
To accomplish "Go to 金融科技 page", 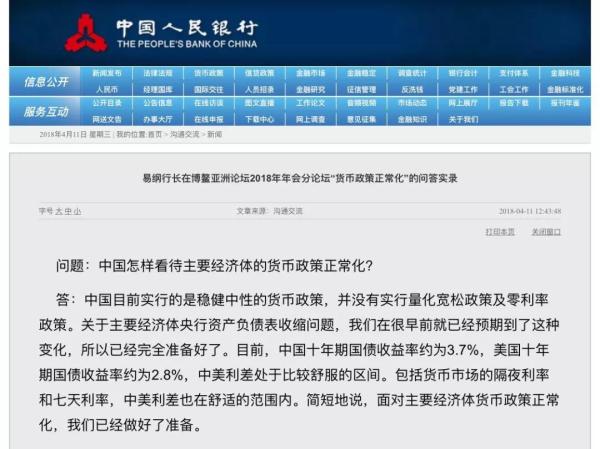I will point(565,73).
